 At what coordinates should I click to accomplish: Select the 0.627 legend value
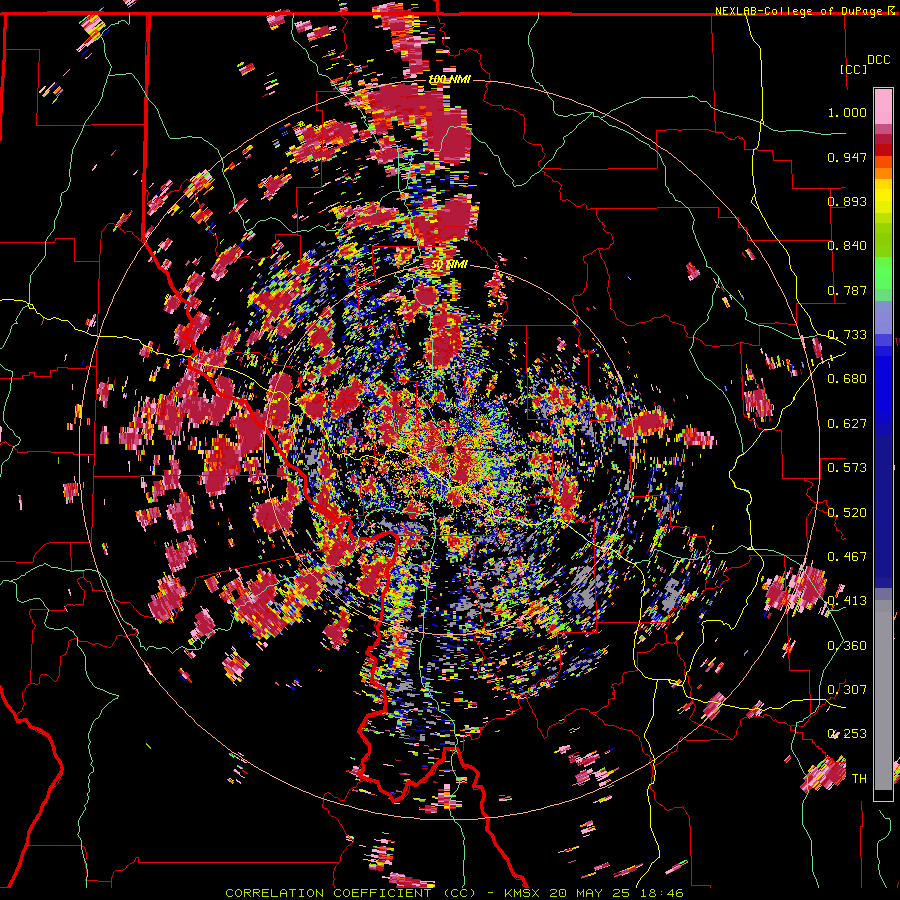click(x=847, y=424)
